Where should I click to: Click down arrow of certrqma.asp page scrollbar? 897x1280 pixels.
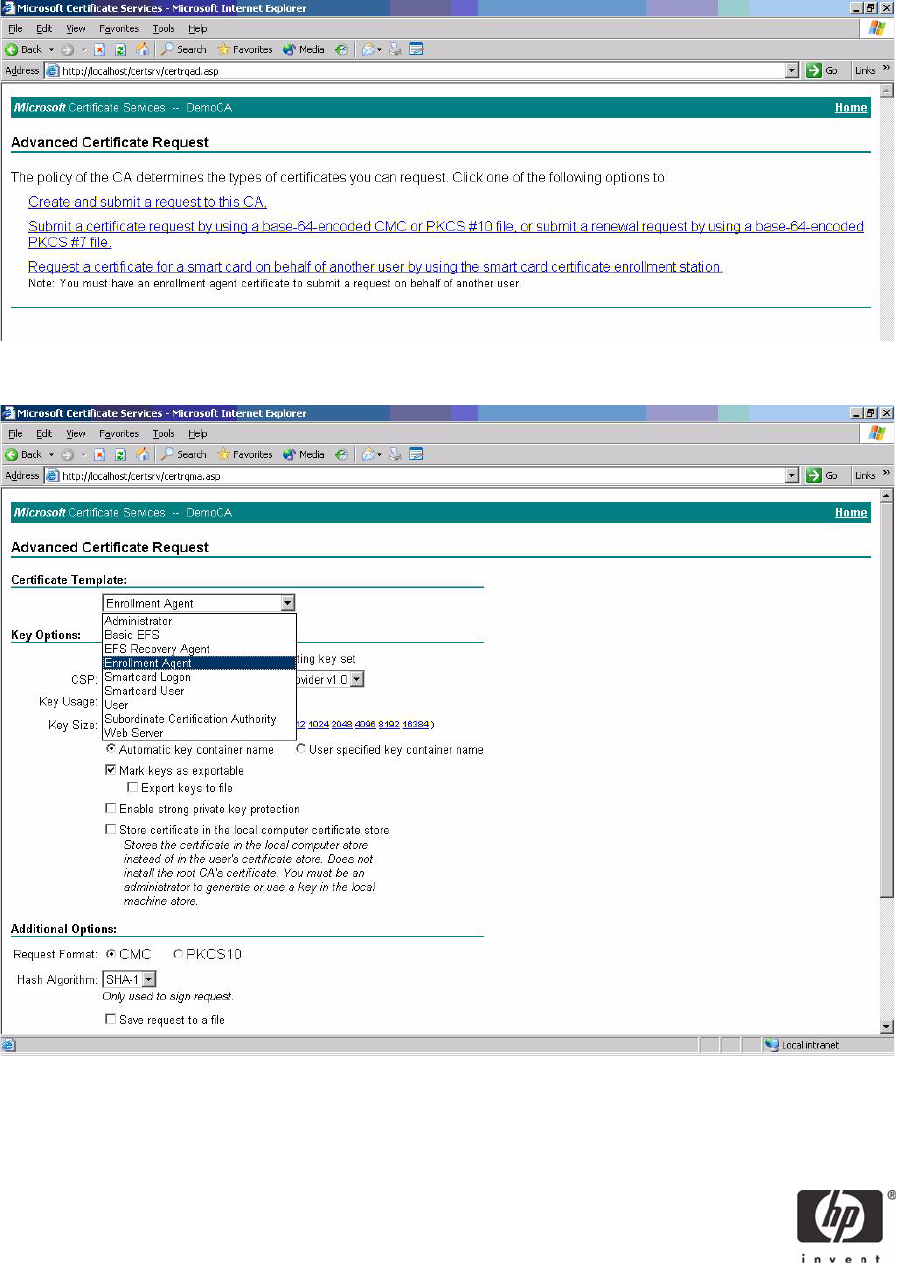point(886,1026)
